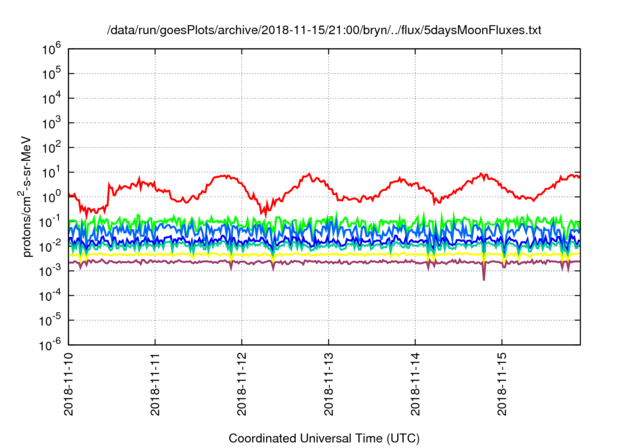Click the 10^-4 y-axis tick label
This screenshot has height=448, width=640.
point(50,296)
